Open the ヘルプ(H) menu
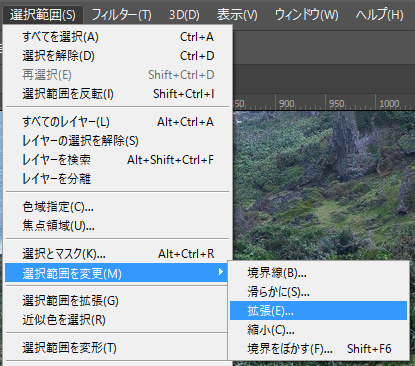 379,15
